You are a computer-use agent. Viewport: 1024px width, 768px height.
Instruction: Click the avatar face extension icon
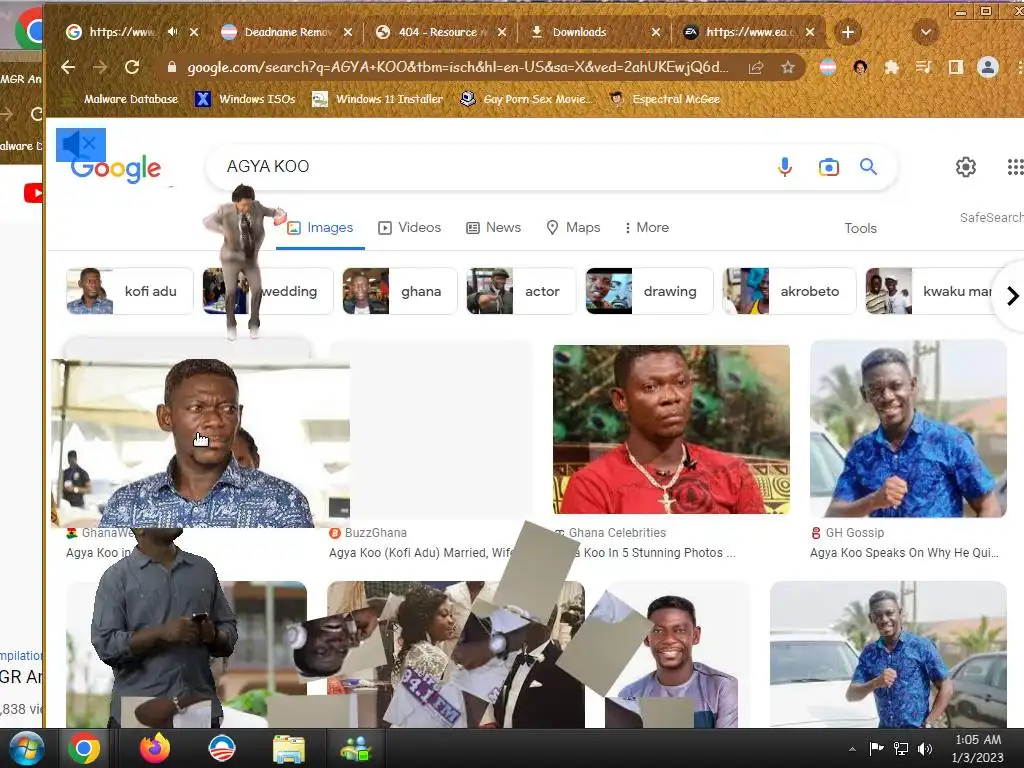(860, 67)
